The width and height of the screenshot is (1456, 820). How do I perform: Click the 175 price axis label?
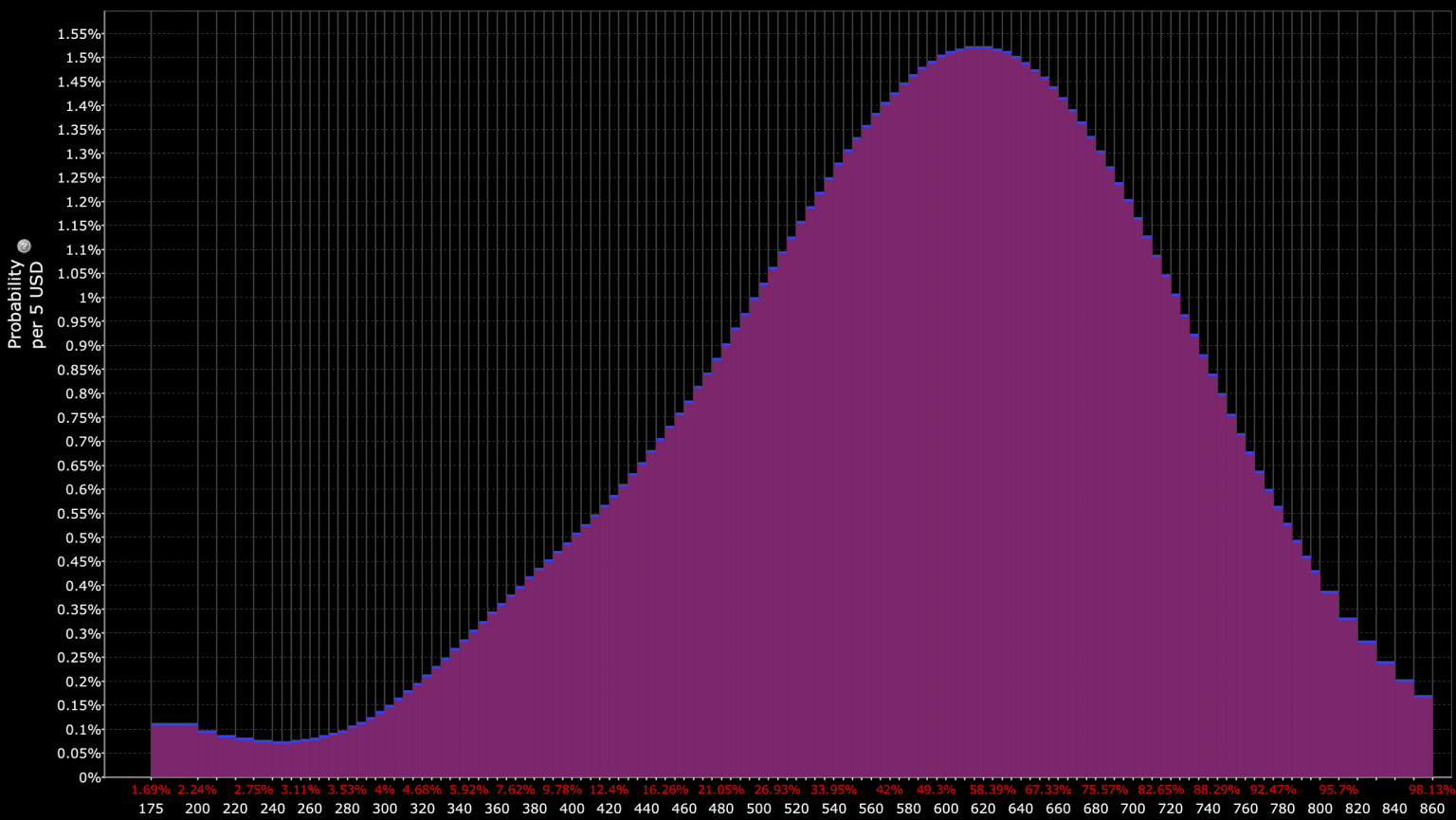coord(151,809)
